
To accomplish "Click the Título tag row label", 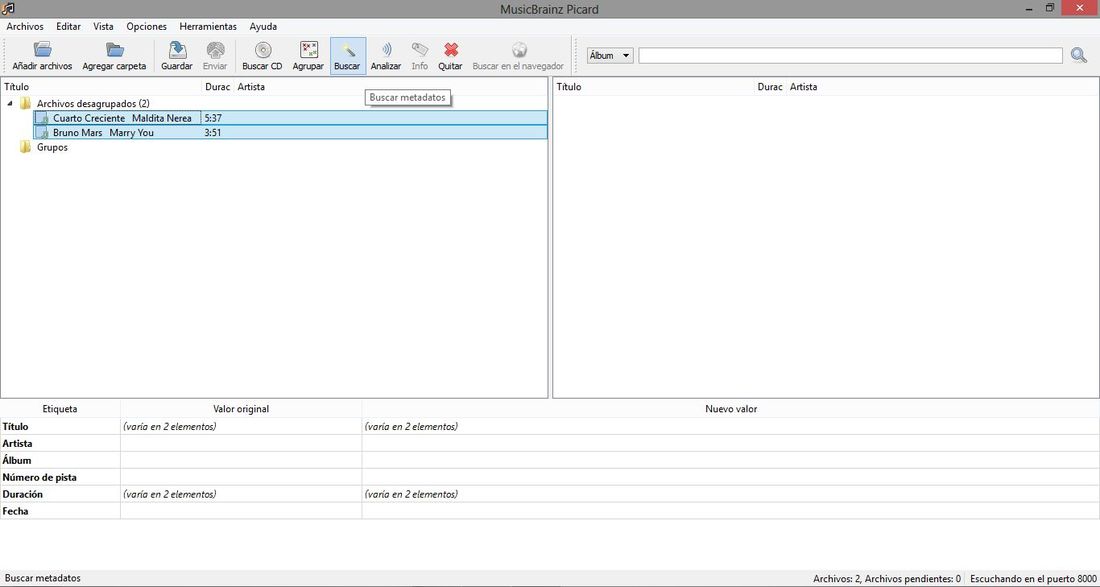I will 15,426.
